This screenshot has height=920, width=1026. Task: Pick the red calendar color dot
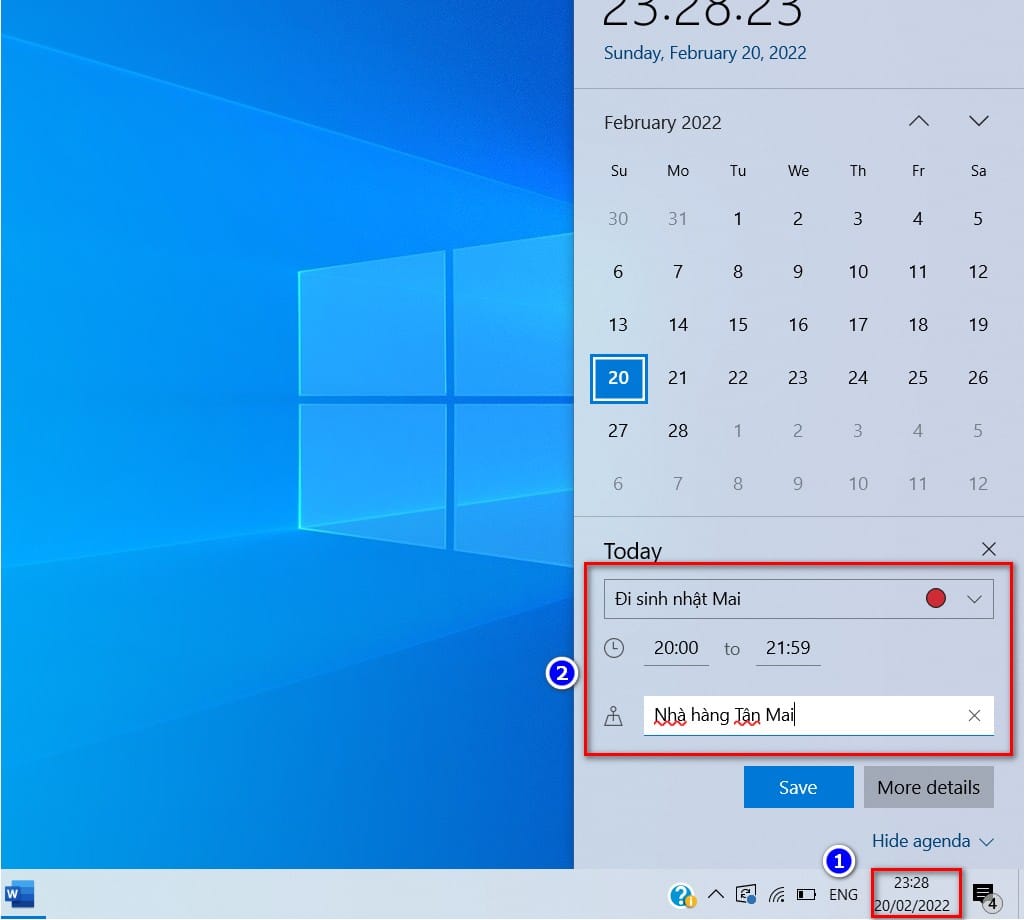pos(936,598)
